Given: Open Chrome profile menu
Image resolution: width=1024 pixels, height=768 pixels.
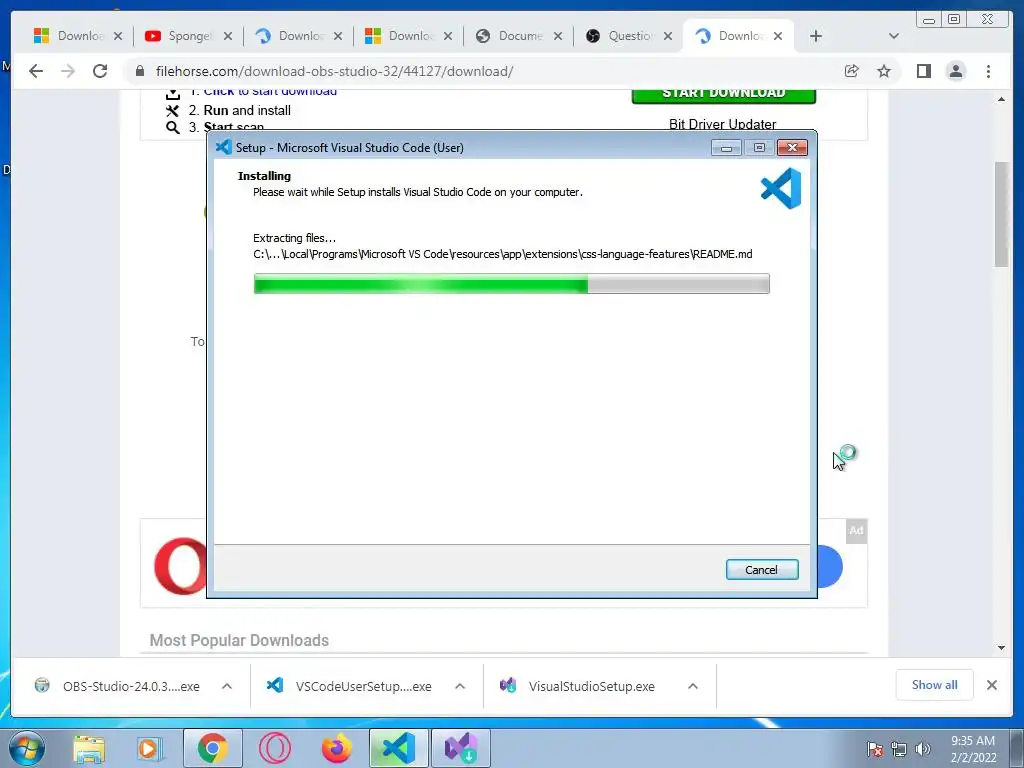Looking at the screenshot, I should tap(955, 71).
